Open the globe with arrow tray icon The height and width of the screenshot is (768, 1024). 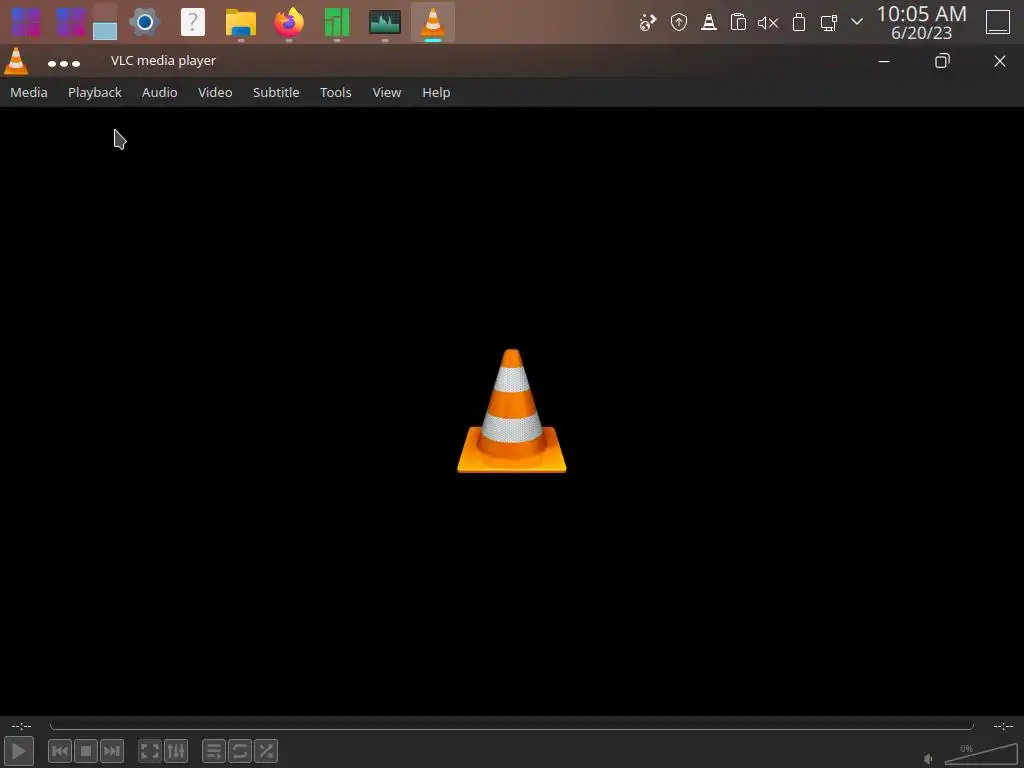click(x=648, y=22)
